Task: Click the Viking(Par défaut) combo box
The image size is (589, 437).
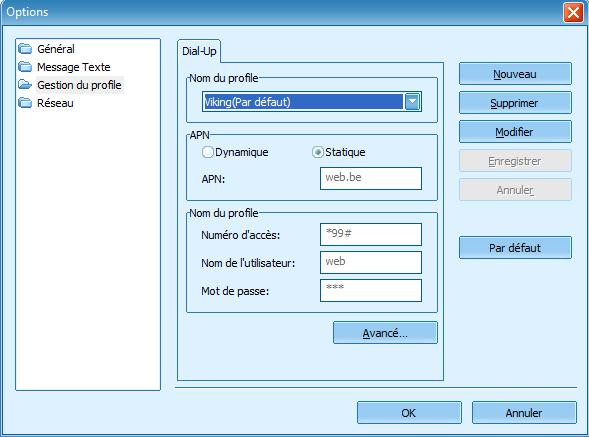Action: (312, 102)
